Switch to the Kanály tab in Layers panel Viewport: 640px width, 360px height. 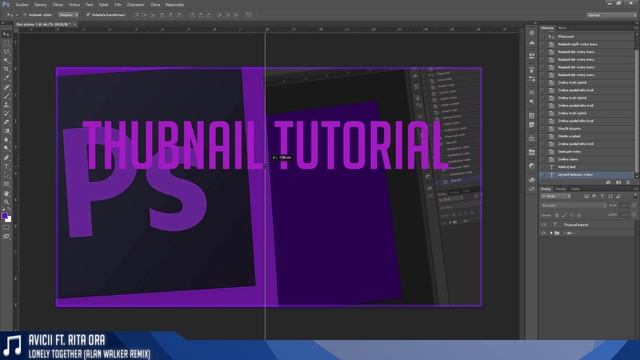click(561, 189)
